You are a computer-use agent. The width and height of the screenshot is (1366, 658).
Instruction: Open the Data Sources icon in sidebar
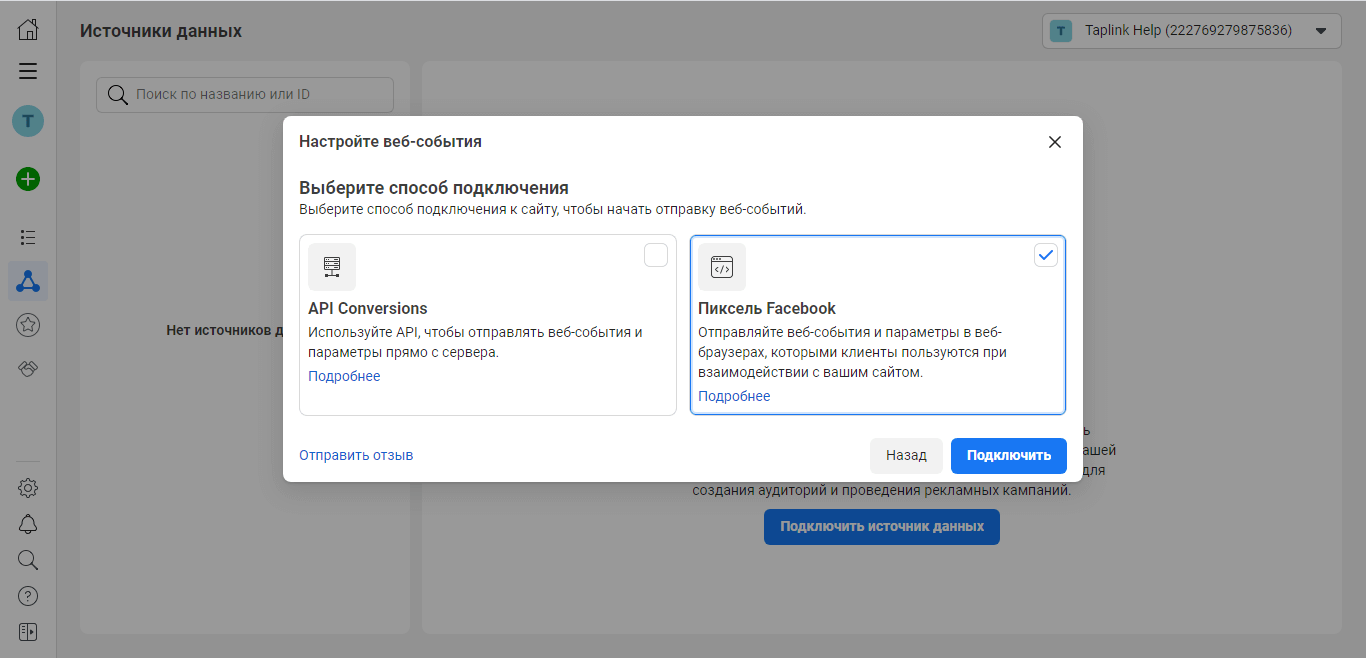click(28, 282)
